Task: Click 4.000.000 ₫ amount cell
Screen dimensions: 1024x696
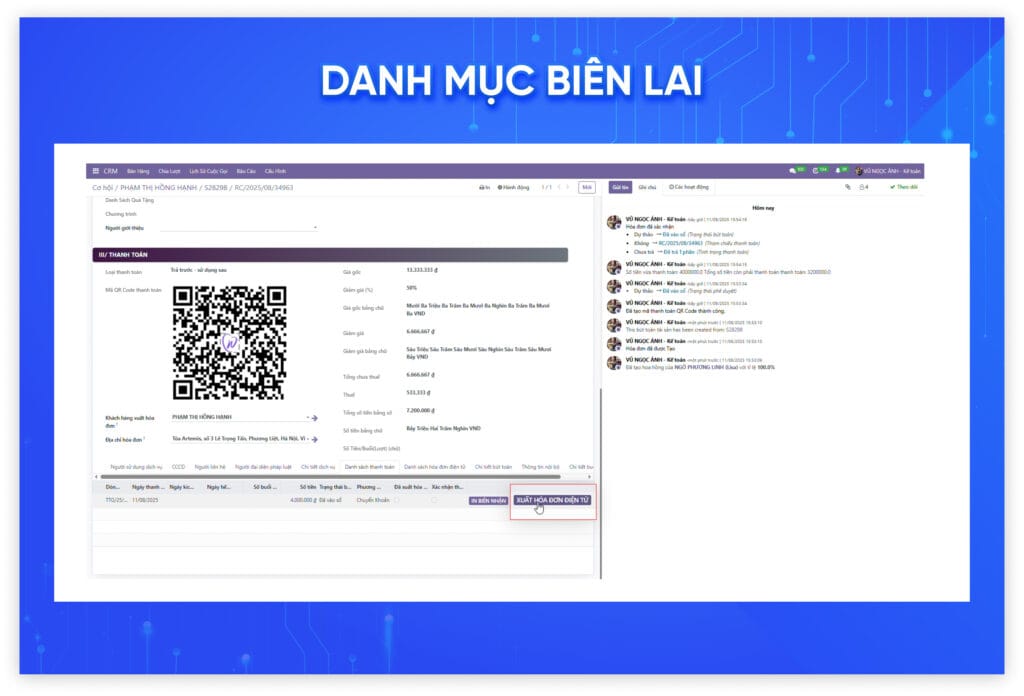Action: coord(303,500)
